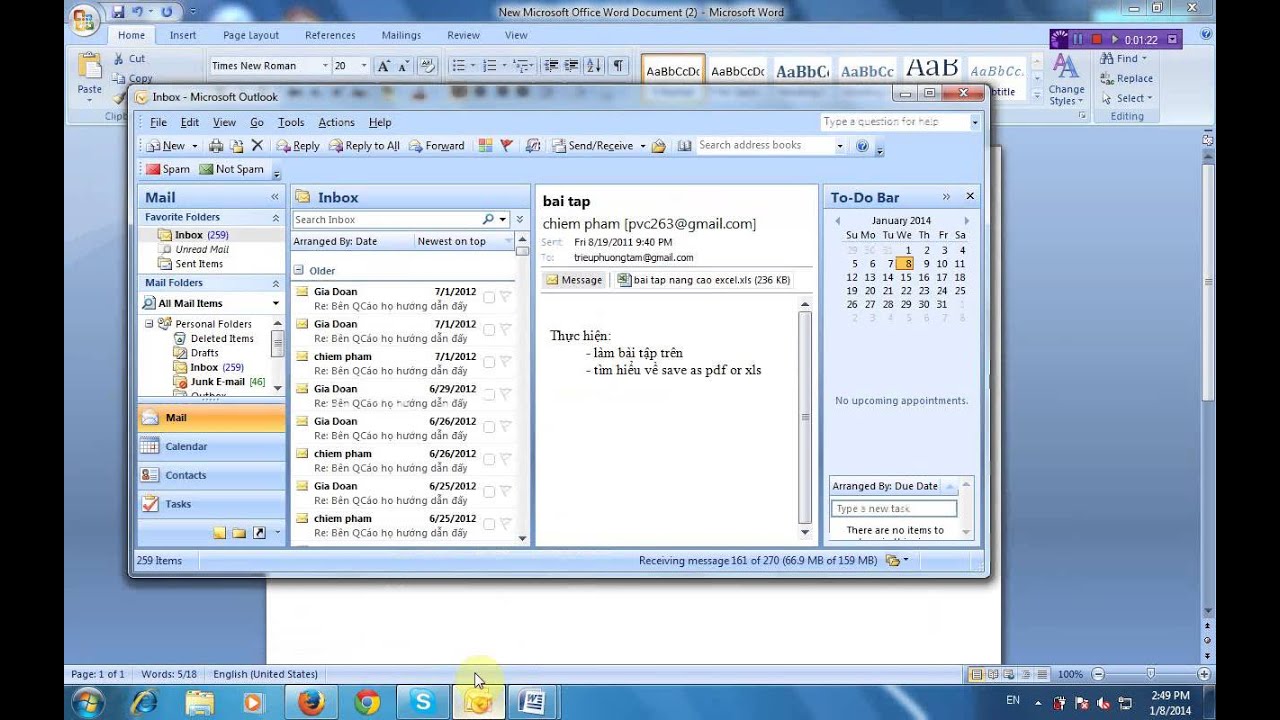Viewport: 1280px width, 720px height.
Task: Open Skype from taskbar
Action: click(422, 703)
